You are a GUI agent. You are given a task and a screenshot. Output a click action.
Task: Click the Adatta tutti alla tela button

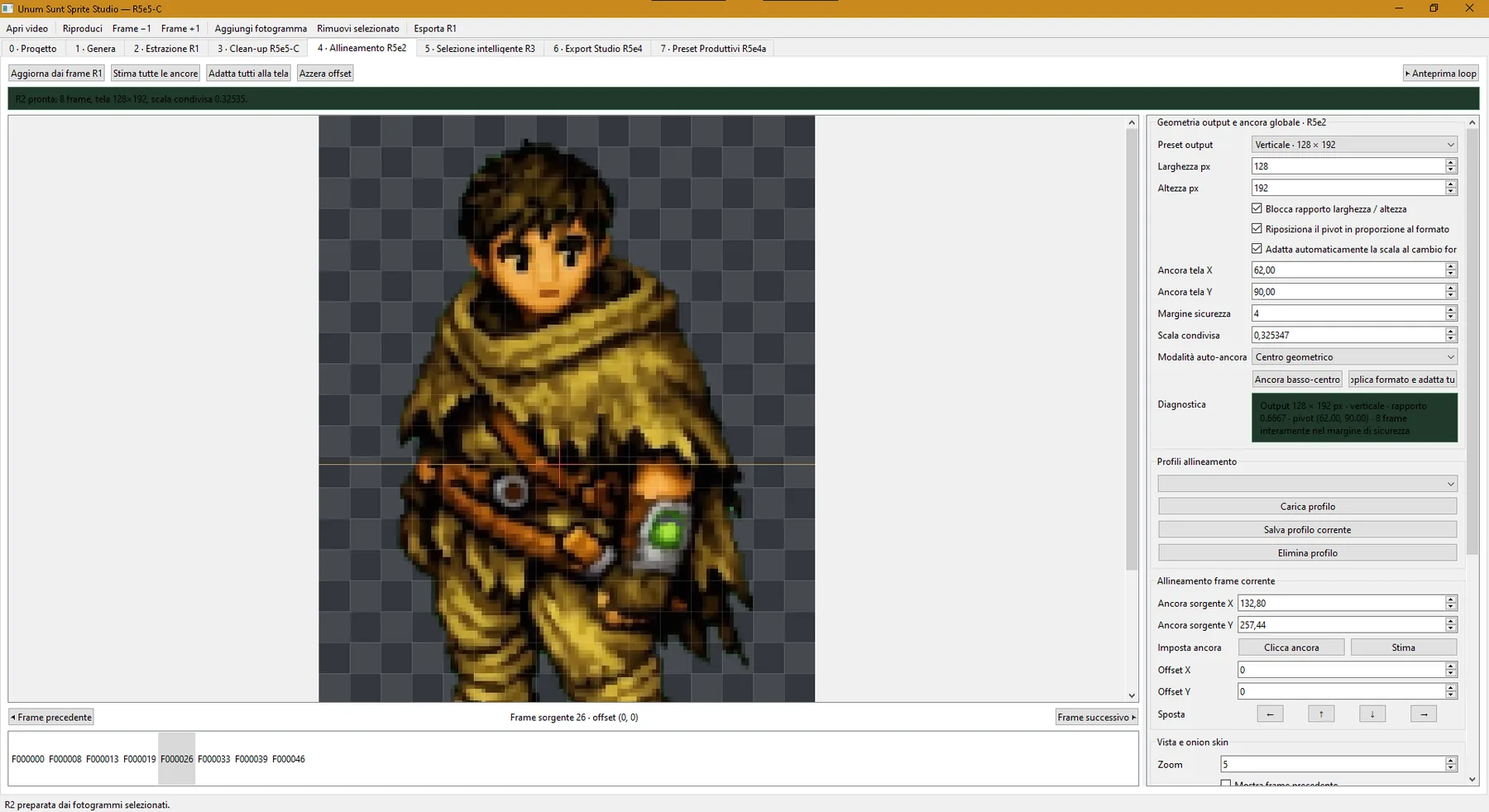(248, 74)
